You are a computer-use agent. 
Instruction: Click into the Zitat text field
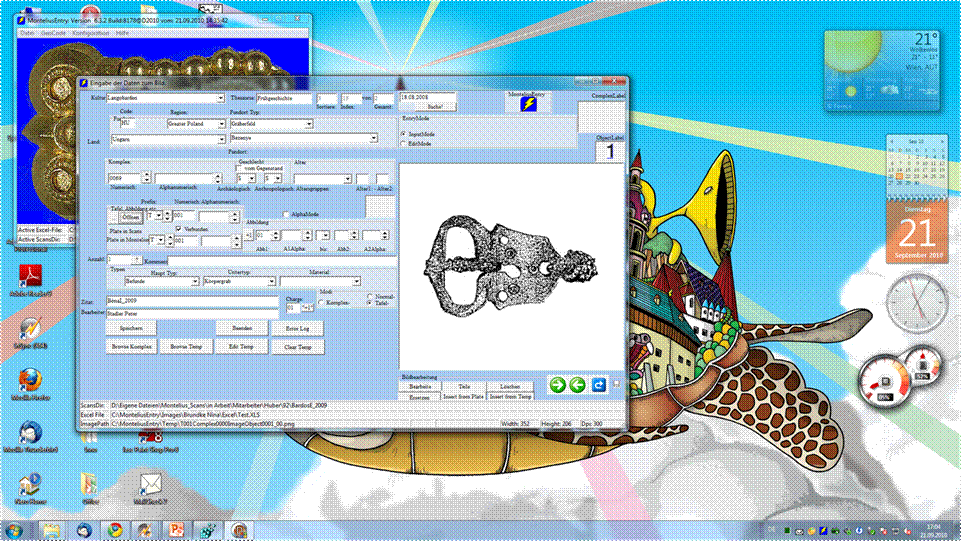[x=192, y=301]
